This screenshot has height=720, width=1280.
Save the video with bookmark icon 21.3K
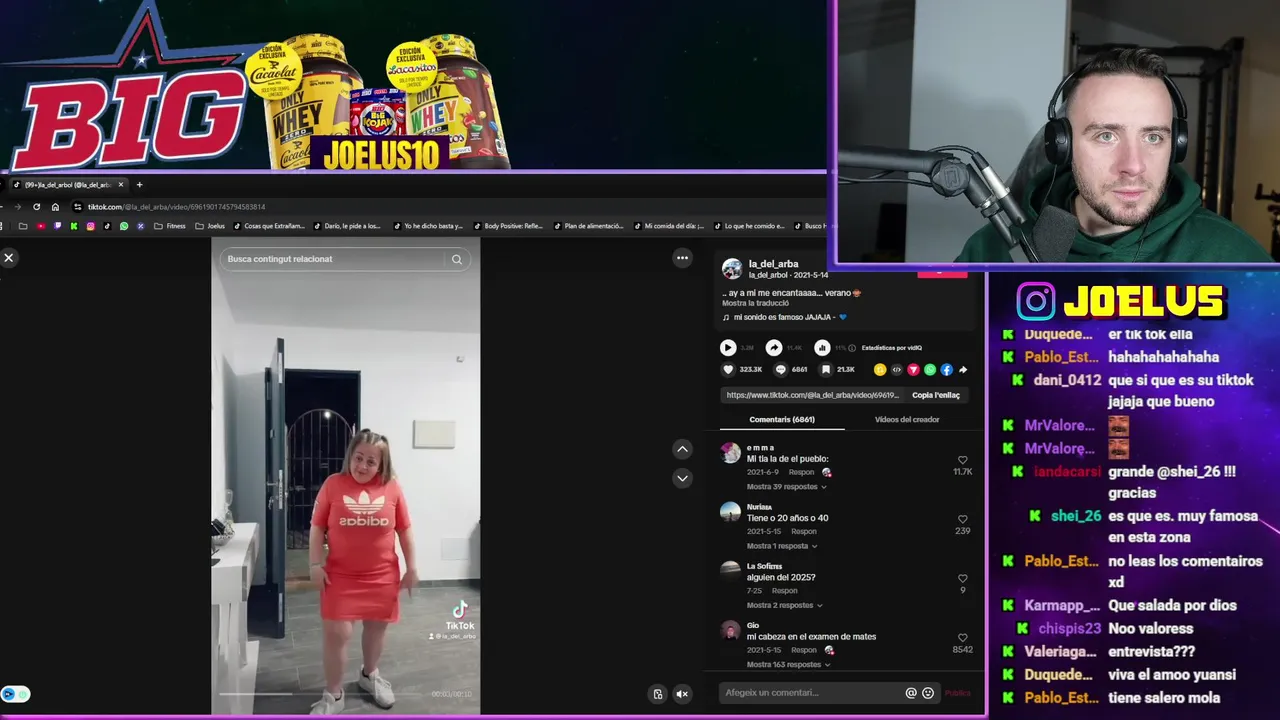click(826, 370)
